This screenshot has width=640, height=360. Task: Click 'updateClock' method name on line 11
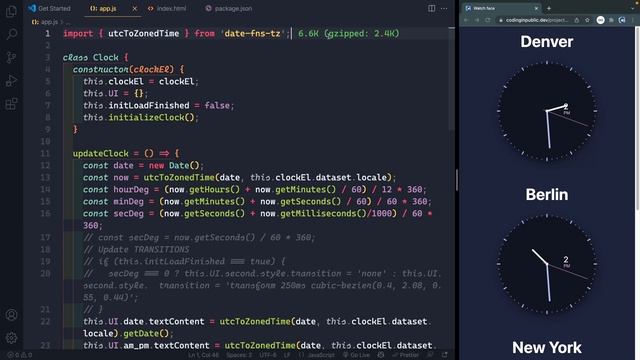point(101,153)
